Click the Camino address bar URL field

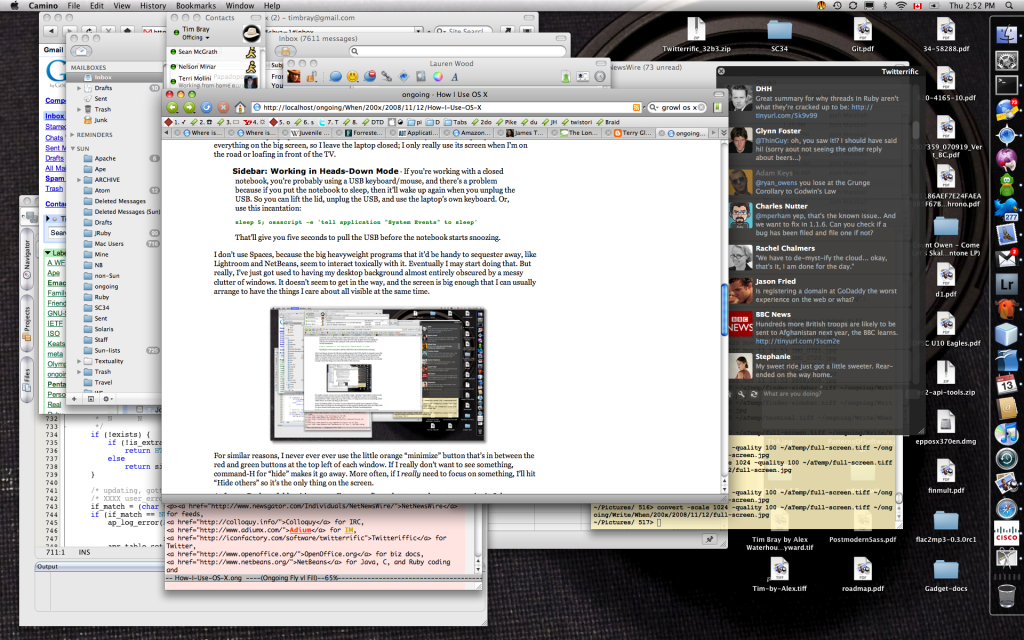pos(441,108)
